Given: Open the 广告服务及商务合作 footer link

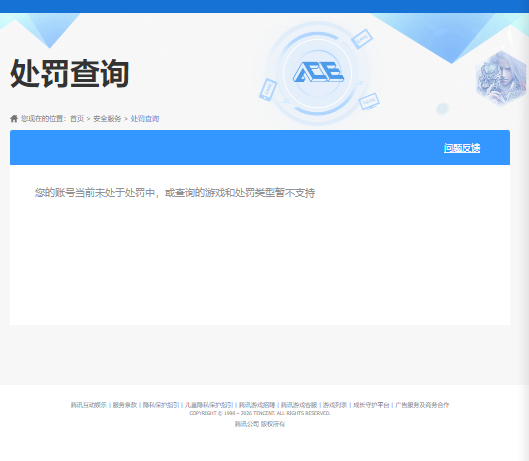Looking at the screenshot, I should click(422, 405).
